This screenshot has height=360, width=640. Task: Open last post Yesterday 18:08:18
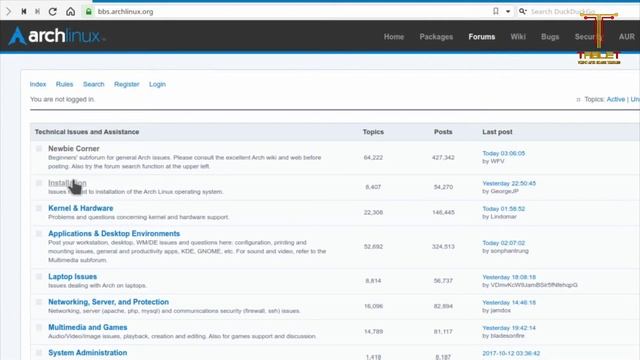[x=509, y=278]
